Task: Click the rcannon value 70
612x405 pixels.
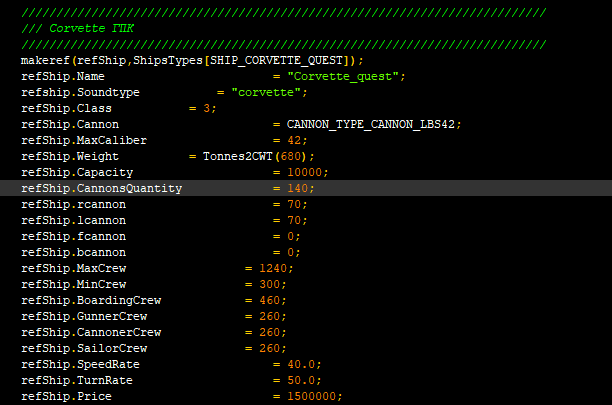Action: [294, 204]
